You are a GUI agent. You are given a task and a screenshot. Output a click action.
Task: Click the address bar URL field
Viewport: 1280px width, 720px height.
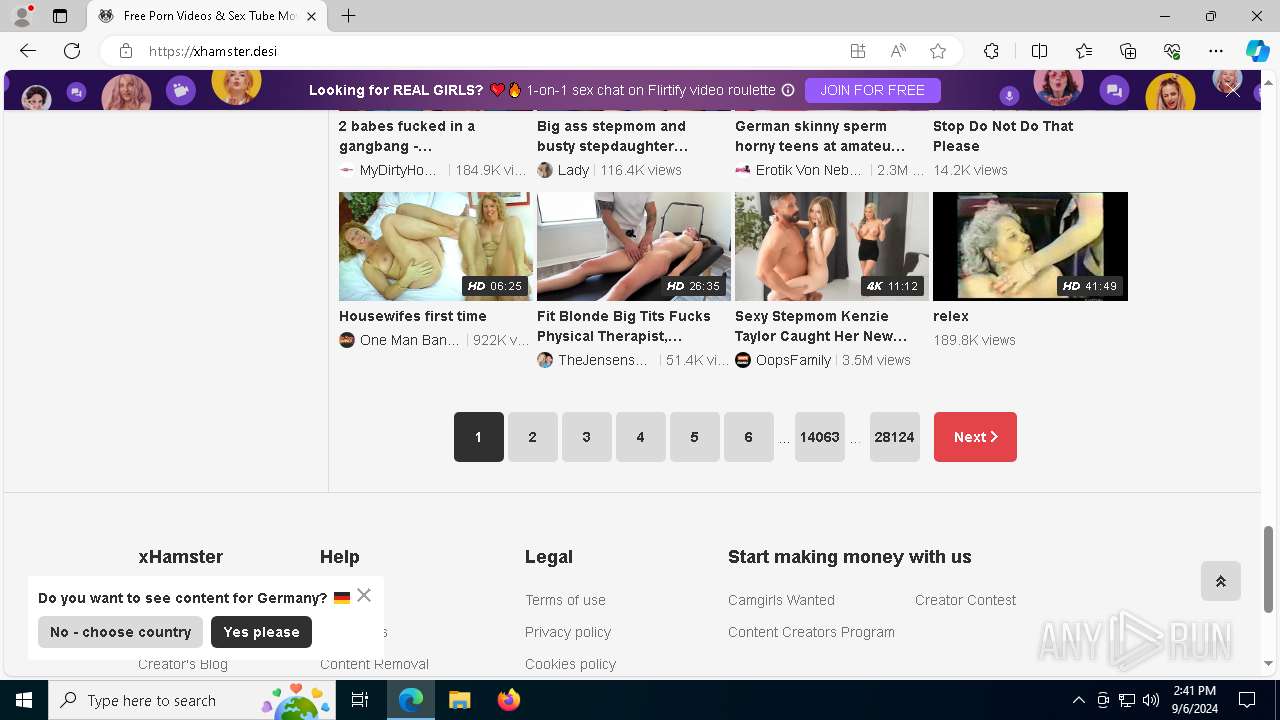[x=490, y=51]
